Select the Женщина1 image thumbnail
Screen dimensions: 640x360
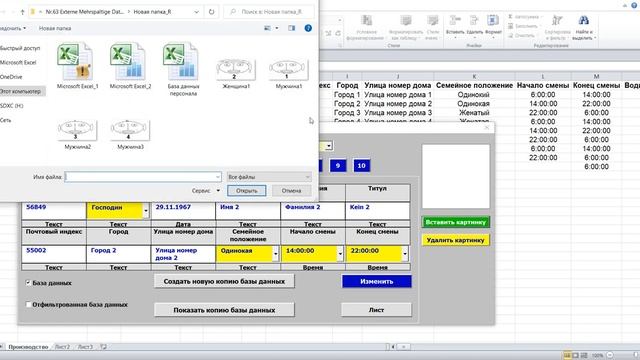pyautogui.click(x=236, y=69)
